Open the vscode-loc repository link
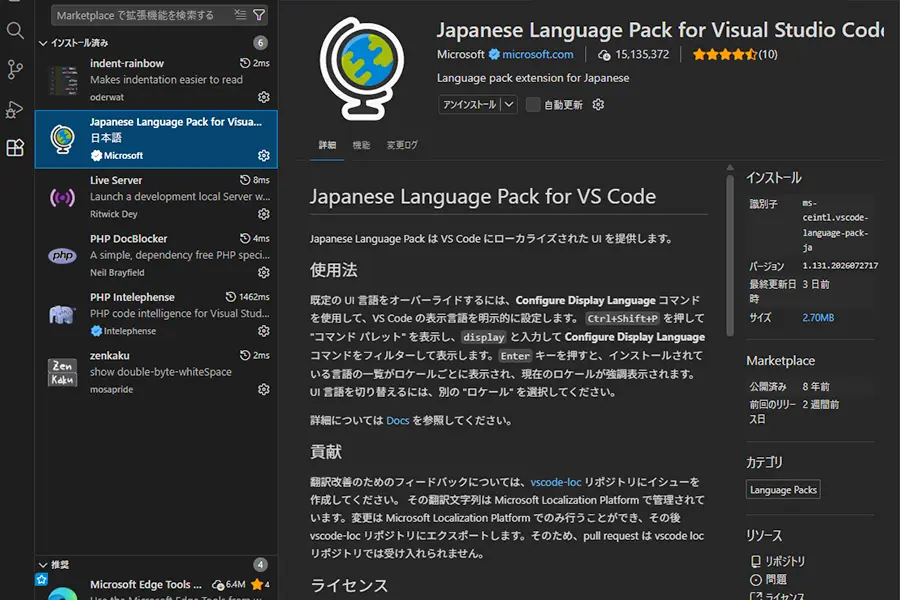Image resolution: width=900 pixels, height=600 pixels. pyautogui.click(x=556, y=482)
